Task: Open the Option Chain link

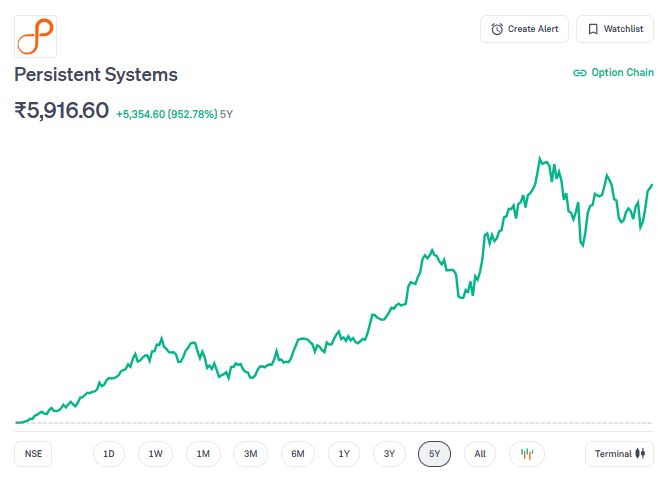Action: tap(612, 73)
